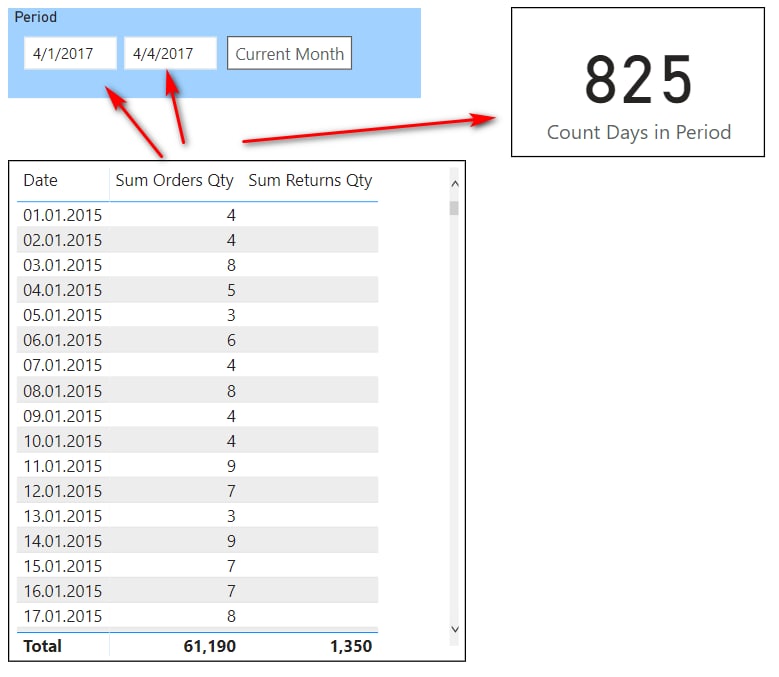Select the row dated 12.01.2015
779x677 pixels.
click(198, 491)
